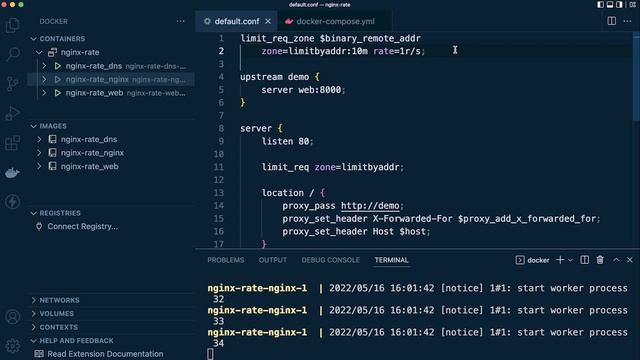This screenshot has height=360, width=640.
Task: Collapse the nginx-rate compose group
Action: 39,52
